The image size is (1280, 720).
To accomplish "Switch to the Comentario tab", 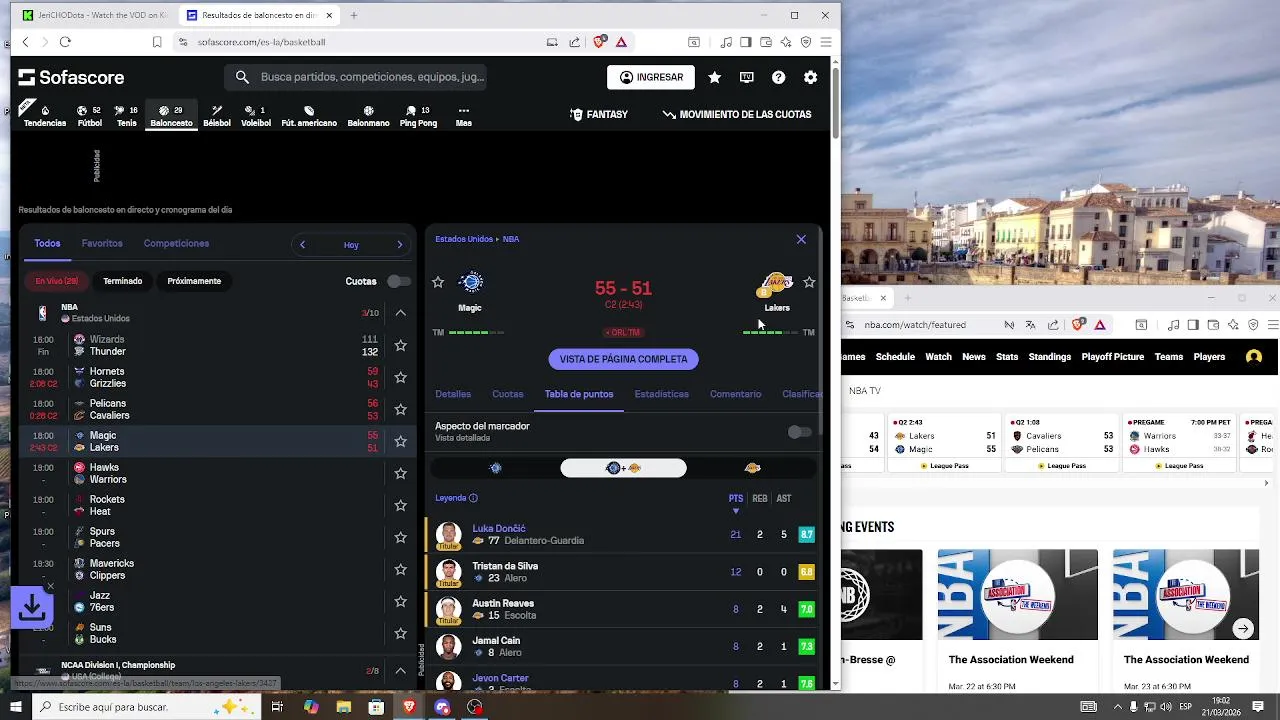I will [735, 394].
